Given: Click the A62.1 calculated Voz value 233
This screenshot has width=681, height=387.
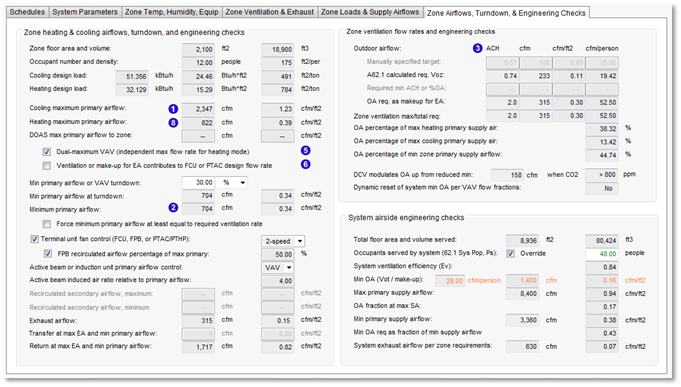Looking at the screenshot, I should point(536,76).
